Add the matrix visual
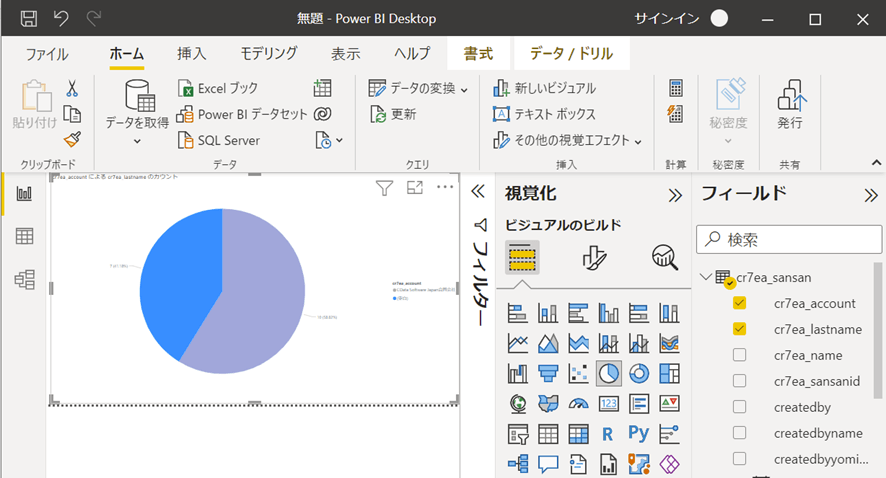 (578, 434)
